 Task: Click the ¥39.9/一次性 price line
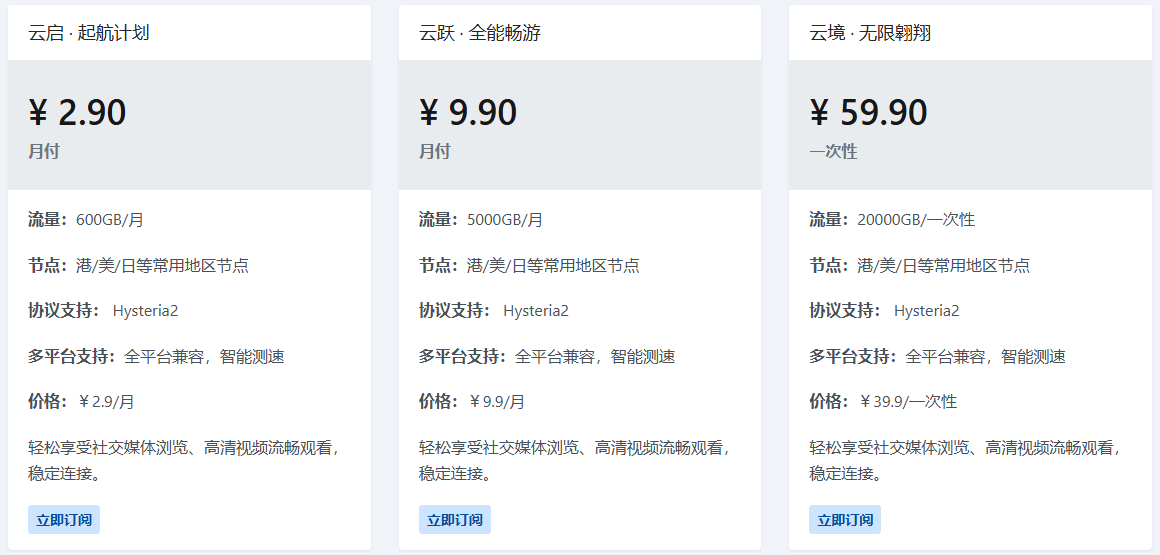click(x=908, y=402)
